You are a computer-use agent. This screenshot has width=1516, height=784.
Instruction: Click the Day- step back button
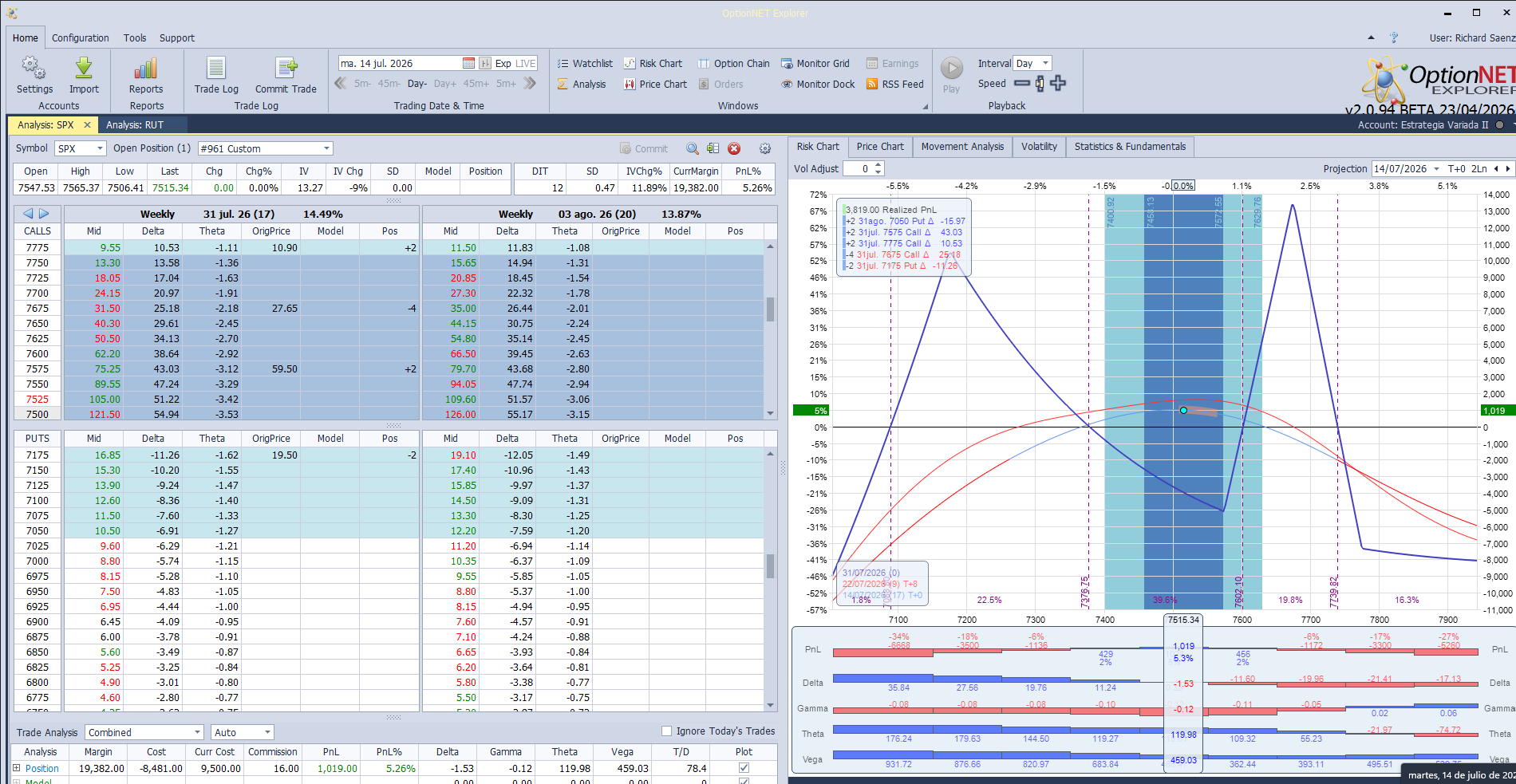[x=417, y=84]
